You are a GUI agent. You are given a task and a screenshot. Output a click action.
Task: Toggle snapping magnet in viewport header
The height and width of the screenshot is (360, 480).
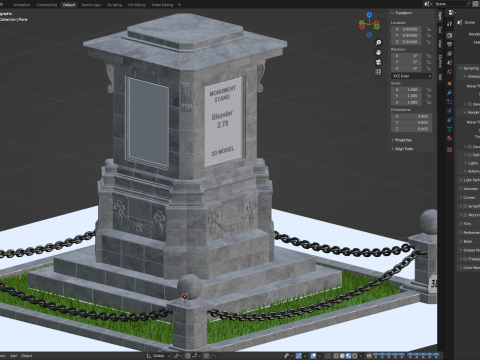tap(188, 356)
